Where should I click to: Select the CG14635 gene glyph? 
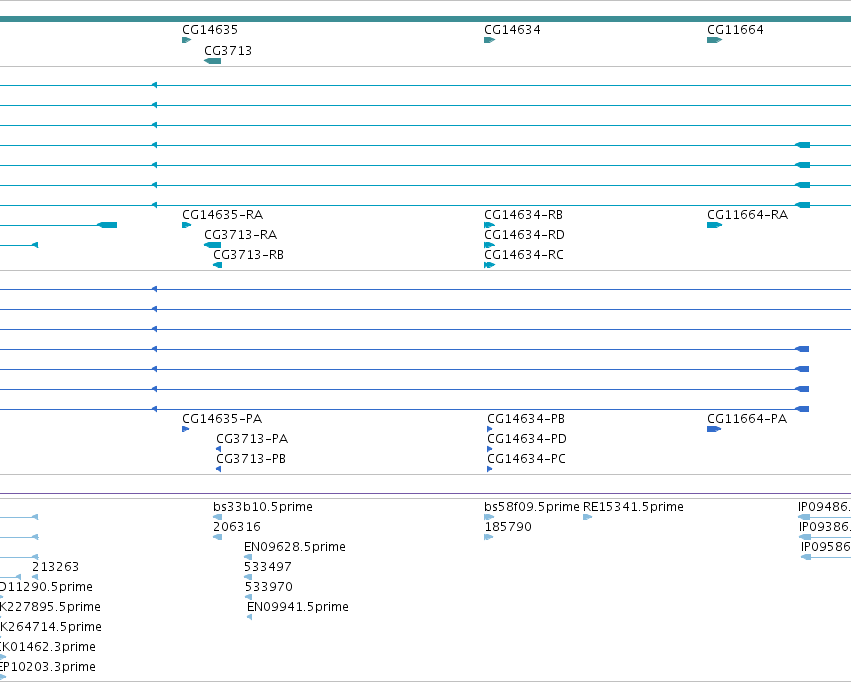(x=187, y=40)
